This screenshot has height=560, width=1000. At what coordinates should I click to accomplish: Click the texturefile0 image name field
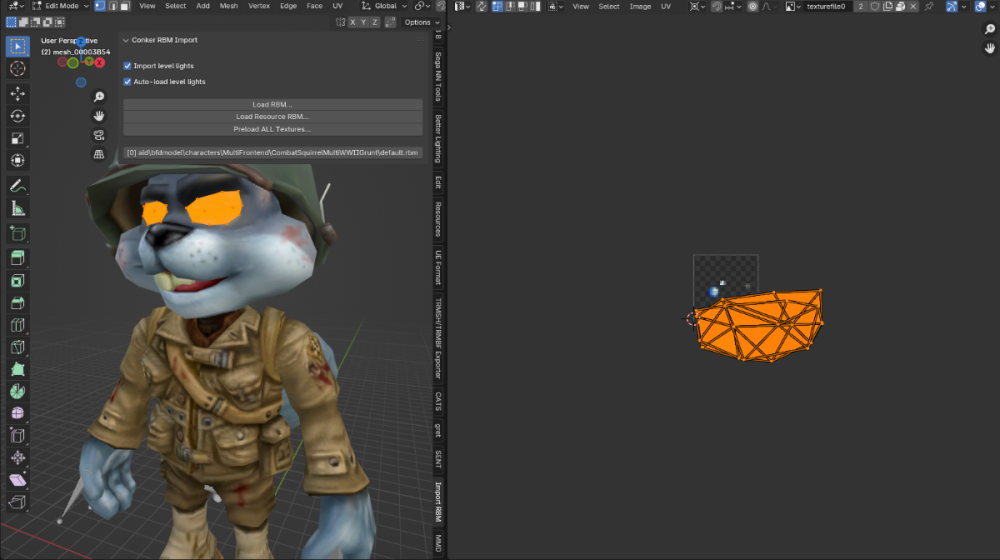pyautogui.click(x=829, y=6)
